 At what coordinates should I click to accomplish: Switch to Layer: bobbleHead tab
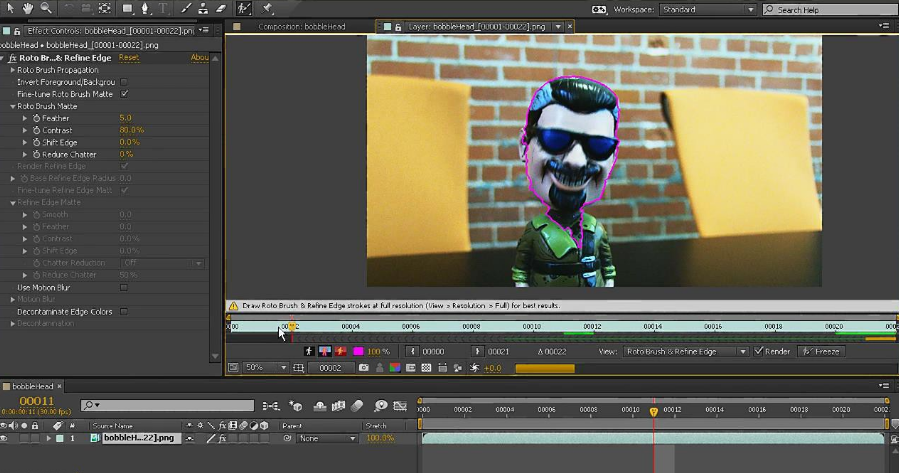click(476, 26)
